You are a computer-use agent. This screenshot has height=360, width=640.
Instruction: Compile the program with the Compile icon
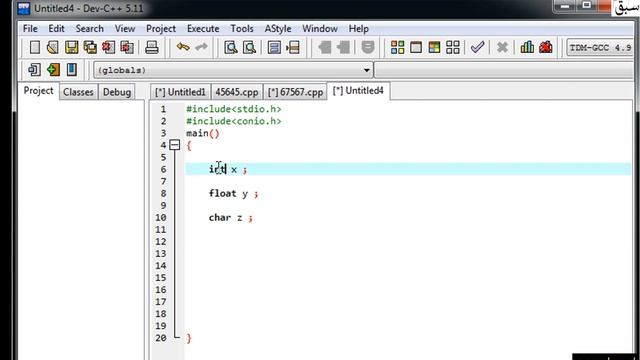click(x=397, y=47)
